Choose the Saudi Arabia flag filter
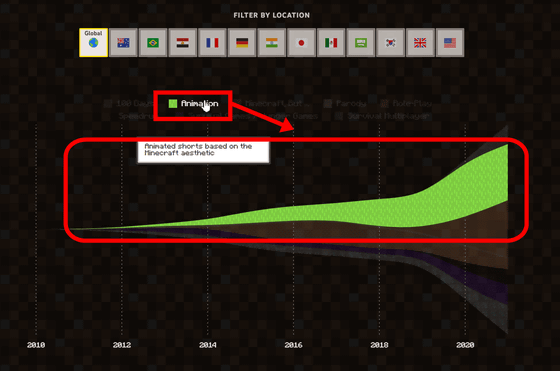The width and height of the screenshot is (560, 371). 361,42
